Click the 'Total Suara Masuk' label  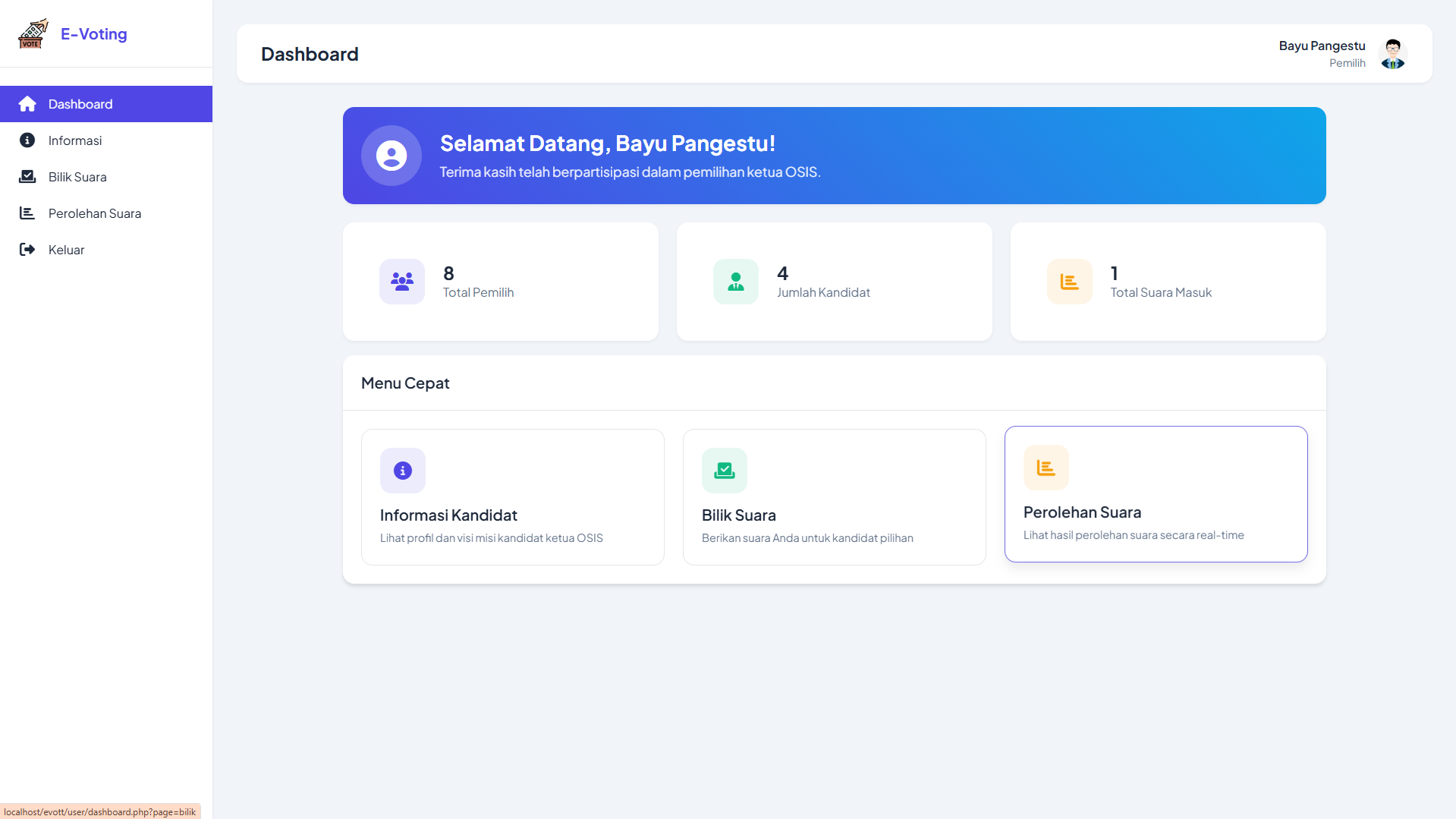(x=1161, y=293)
